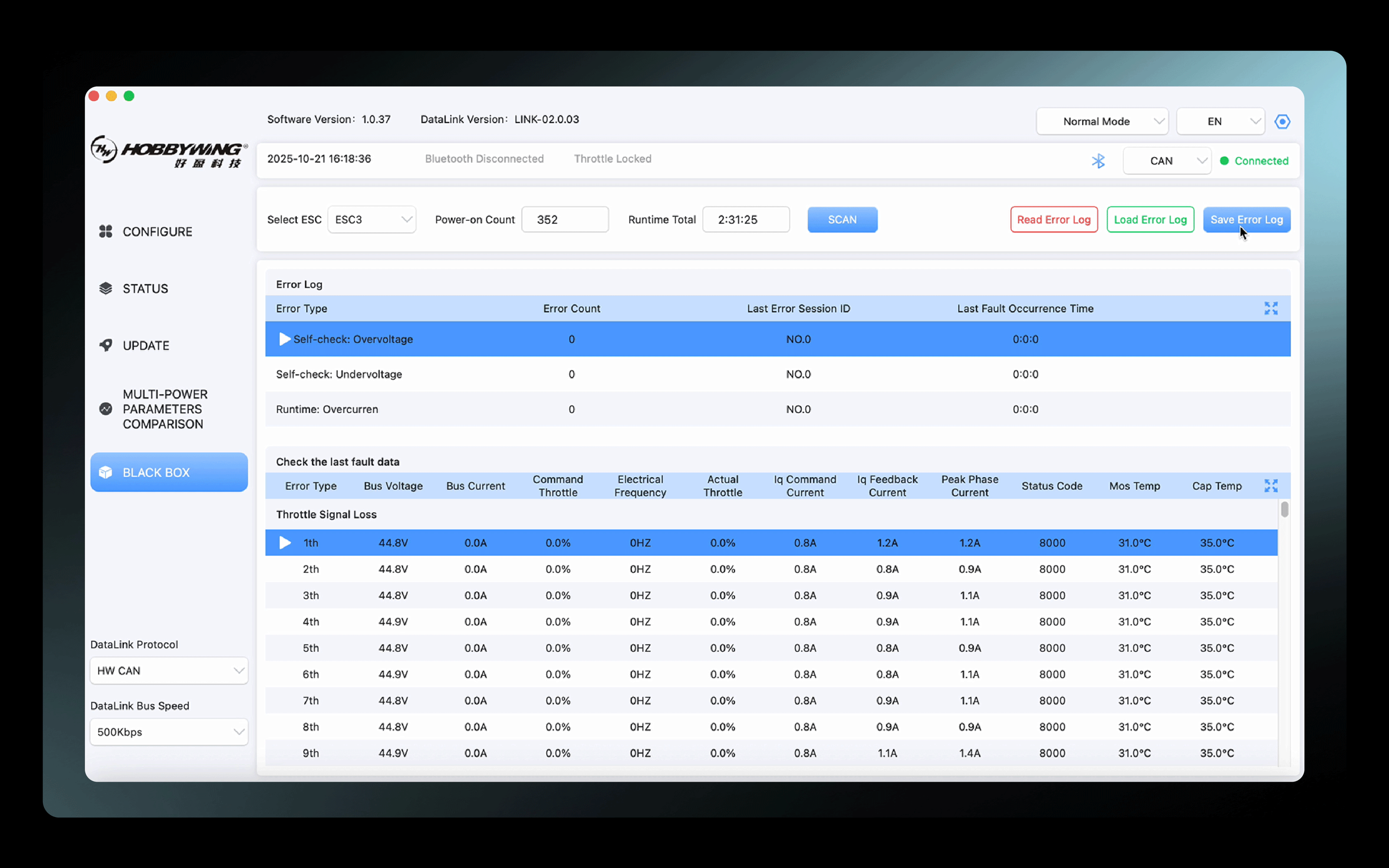The width and height of the screenshot is (1389, 868).
Task: Click the STATUS layers icon
Action: pyautogui.click(x=105, y=288)
